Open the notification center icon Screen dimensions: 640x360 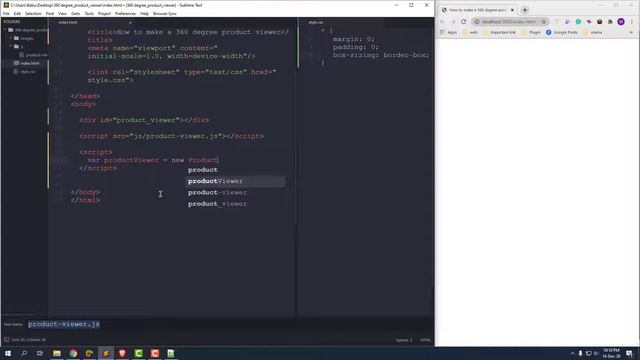(629, 353)
